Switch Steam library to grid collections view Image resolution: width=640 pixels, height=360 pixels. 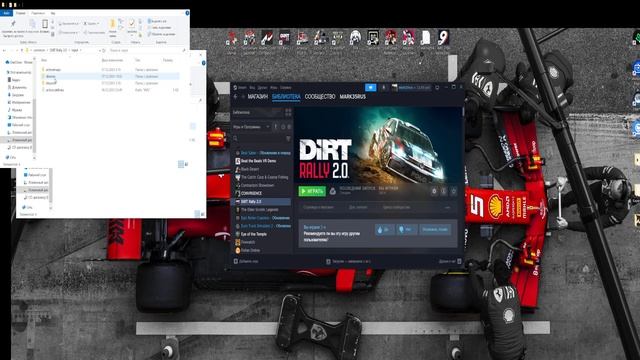pyautogui.click(x=288, y=112)
